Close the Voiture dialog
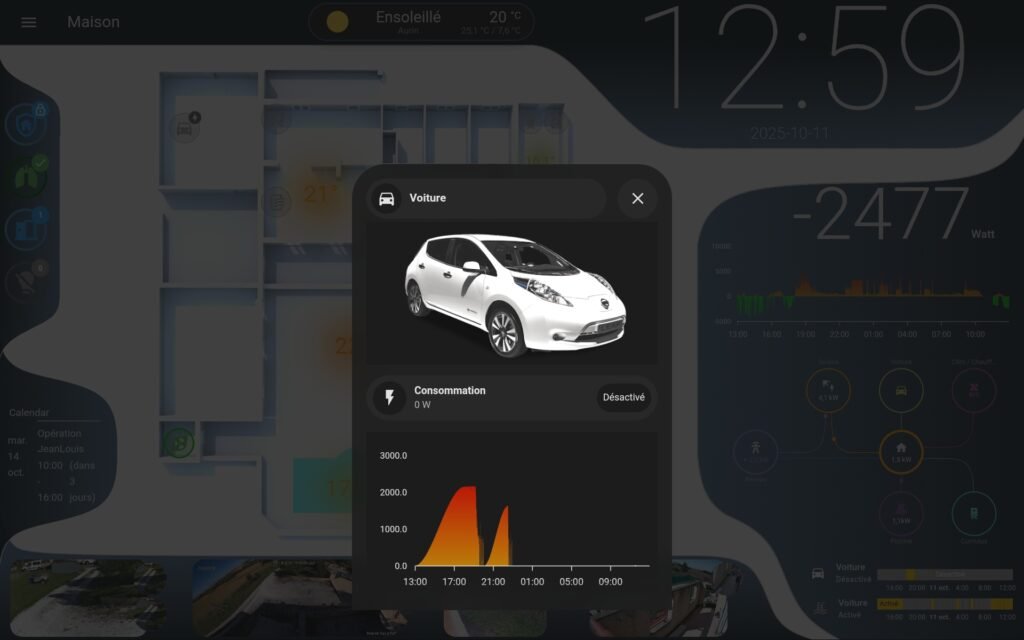The width and height of the screenshot is (1024, 640). [637, 198]
